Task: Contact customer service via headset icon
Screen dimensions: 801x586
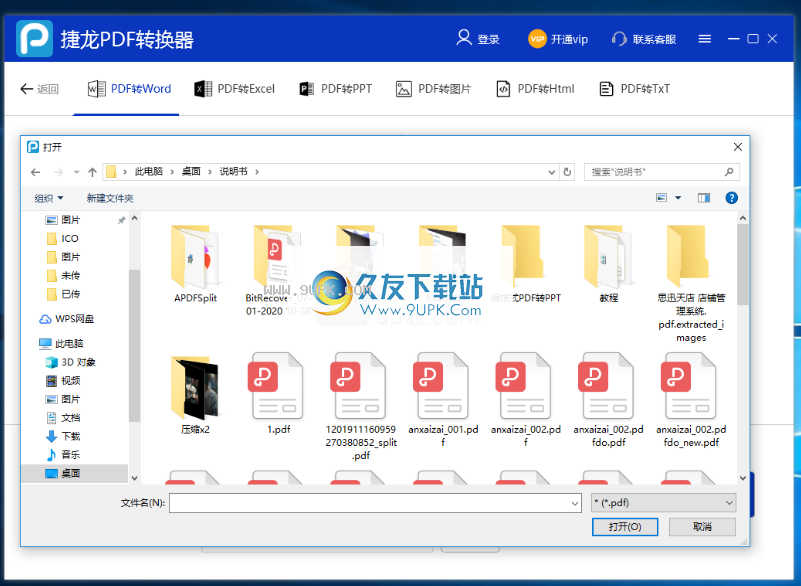Action: tap(619, 39)
